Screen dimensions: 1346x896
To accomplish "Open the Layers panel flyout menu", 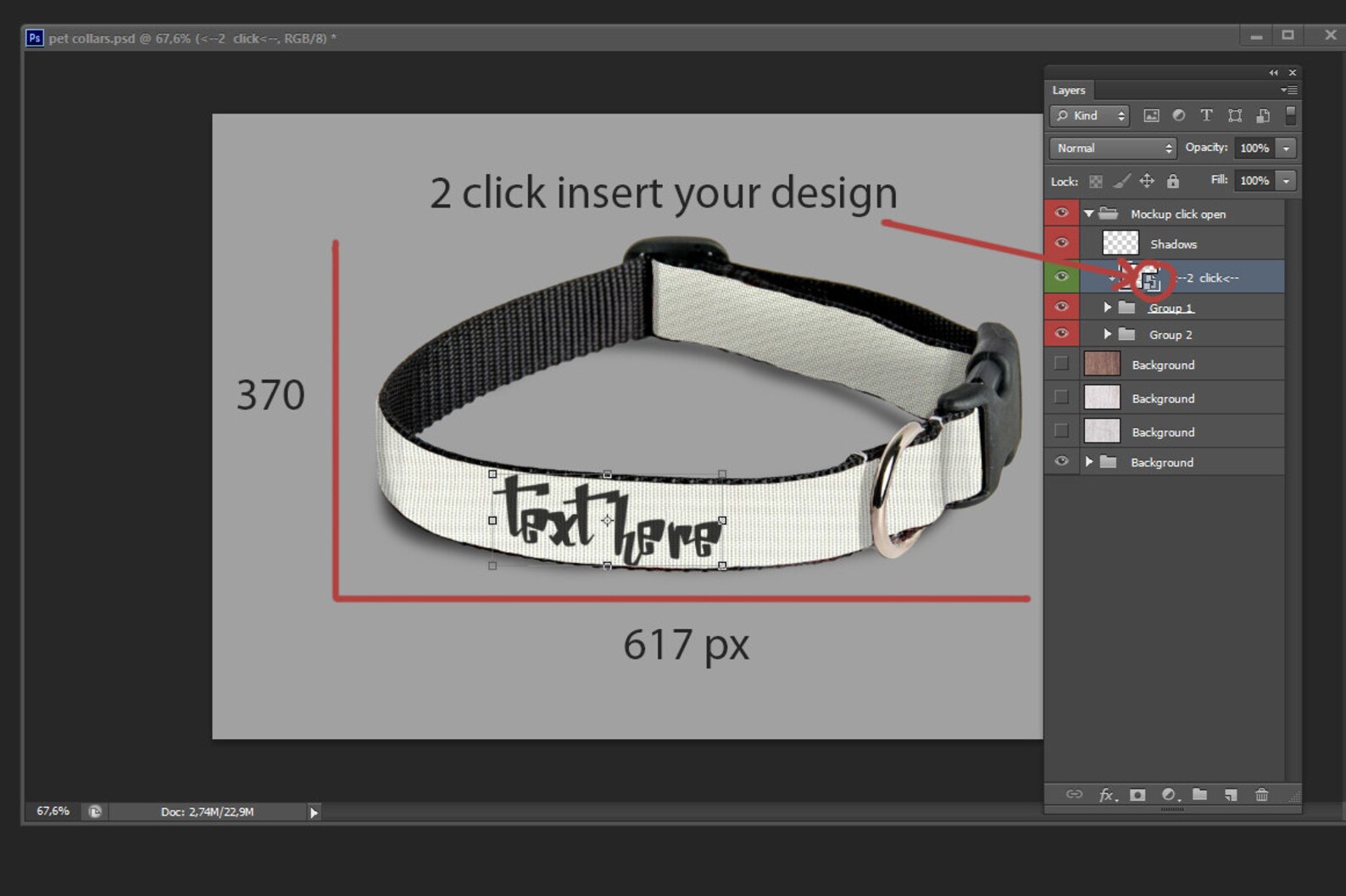I will coord(1288,90).
